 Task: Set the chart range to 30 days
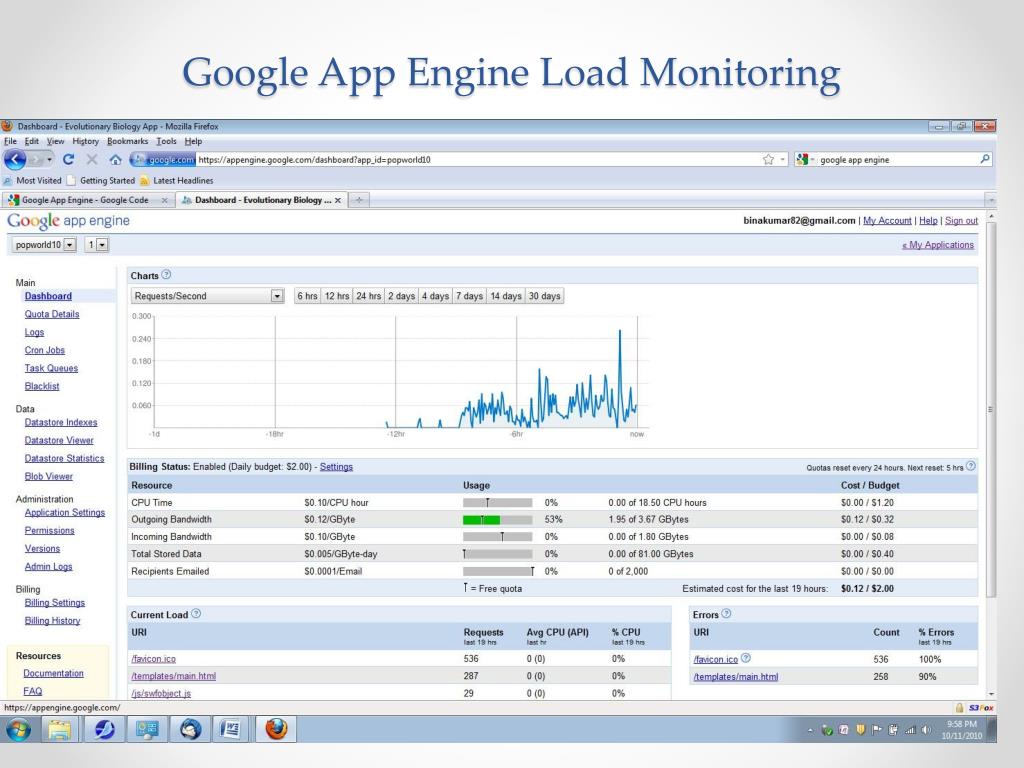tap(545, 296)
